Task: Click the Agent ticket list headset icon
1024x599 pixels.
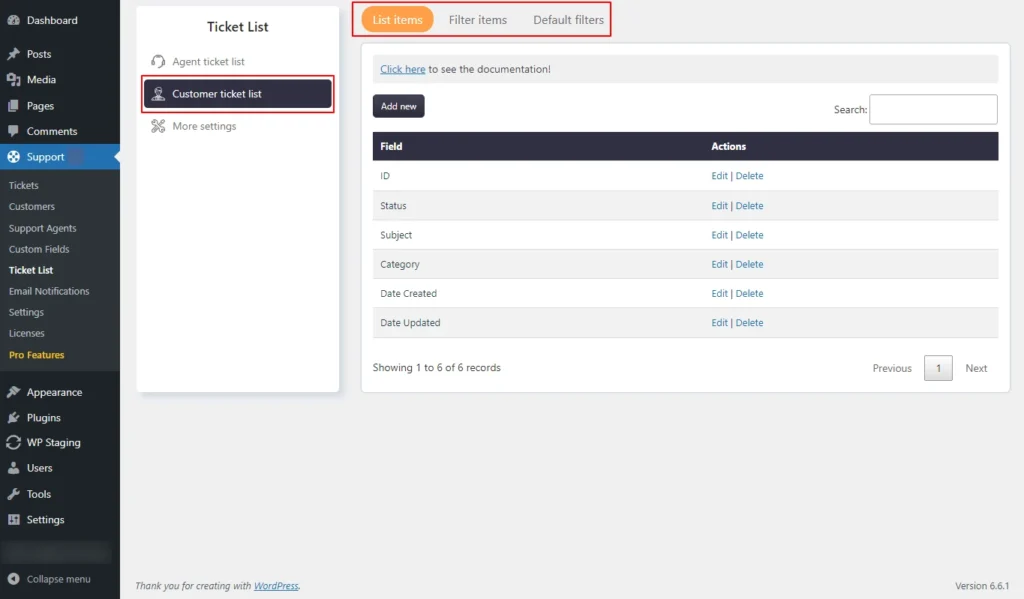Action: coord(160,61)
